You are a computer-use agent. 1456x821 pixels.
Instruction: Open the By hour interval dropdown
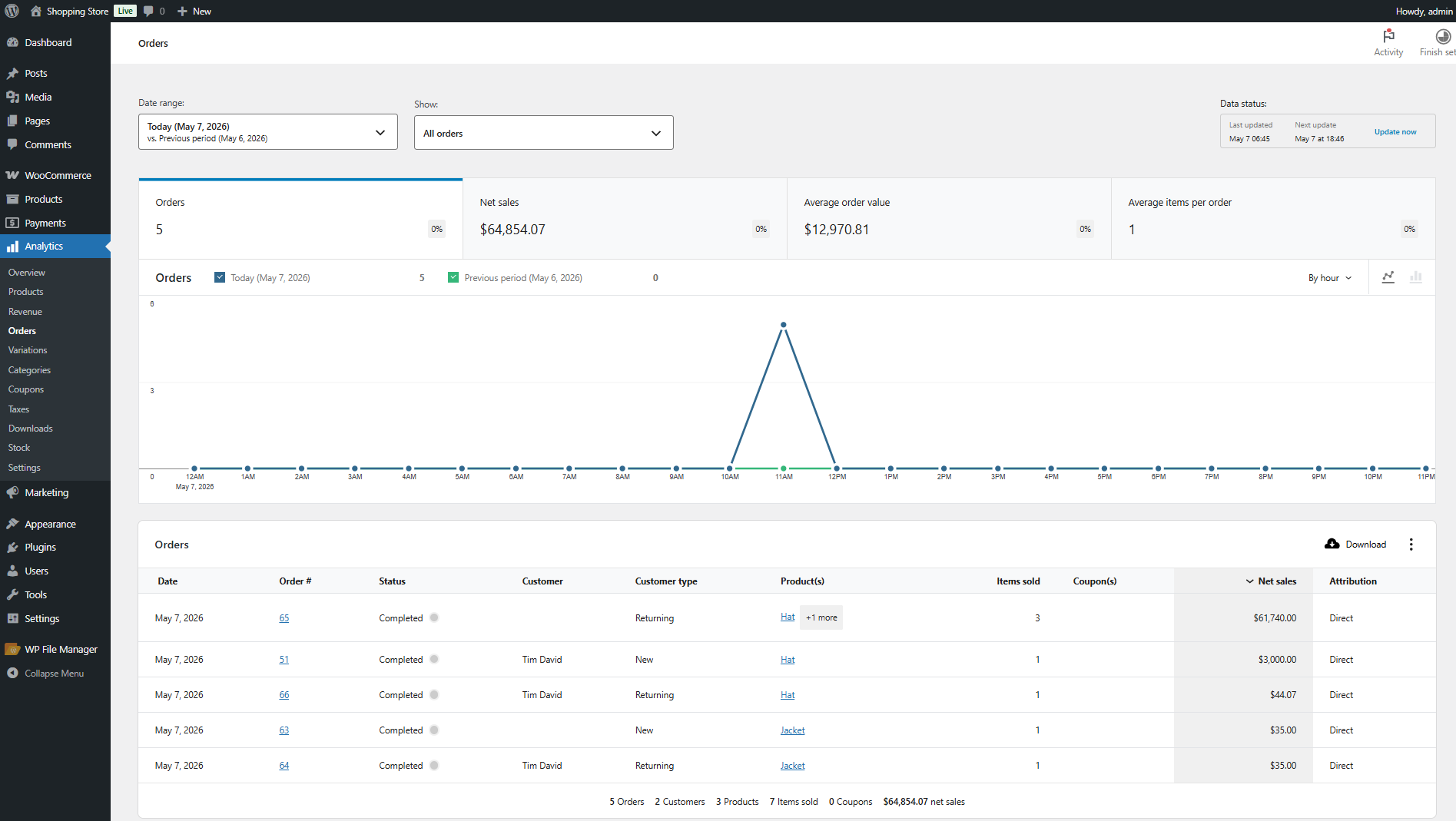coord(1330,278)
